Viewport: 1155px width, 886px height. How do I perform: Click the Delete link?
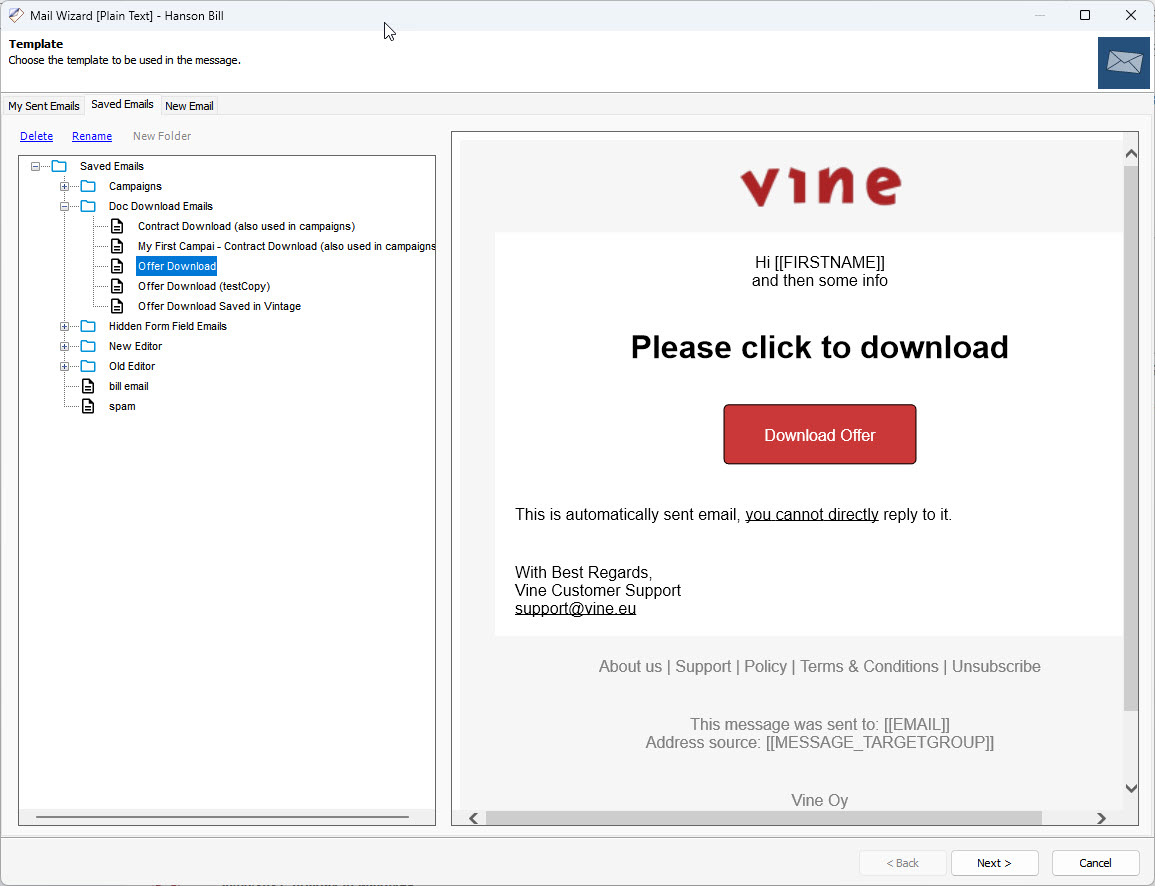click(x=36, y=136)
